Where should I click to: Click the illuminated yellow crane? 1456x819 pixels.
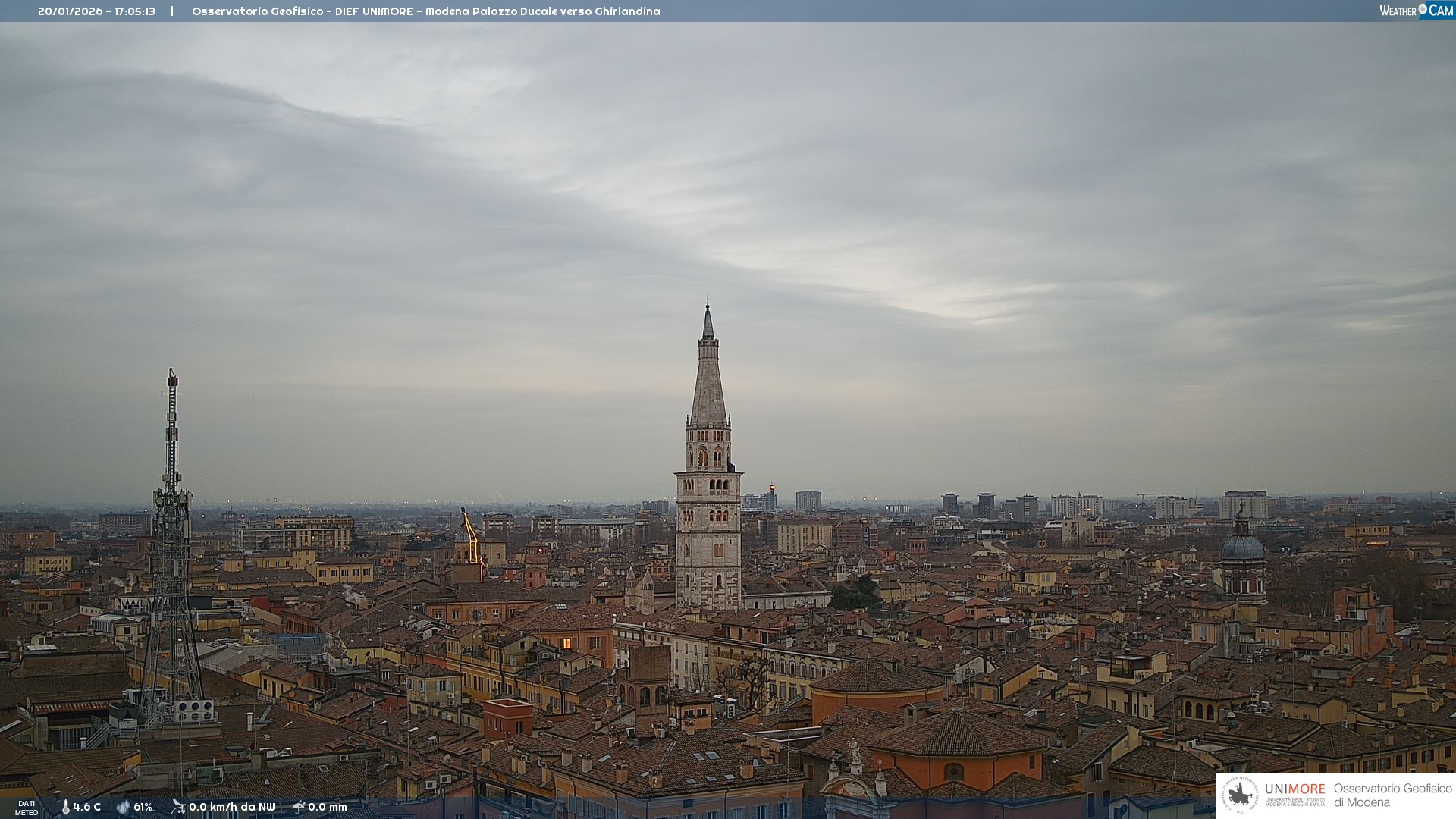472,535
